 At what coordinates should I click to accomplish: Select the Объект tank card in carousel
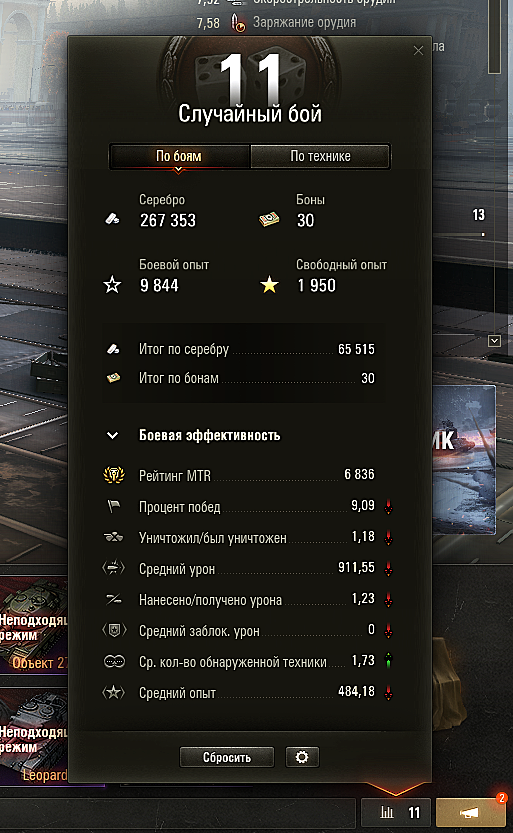[34, 625]
